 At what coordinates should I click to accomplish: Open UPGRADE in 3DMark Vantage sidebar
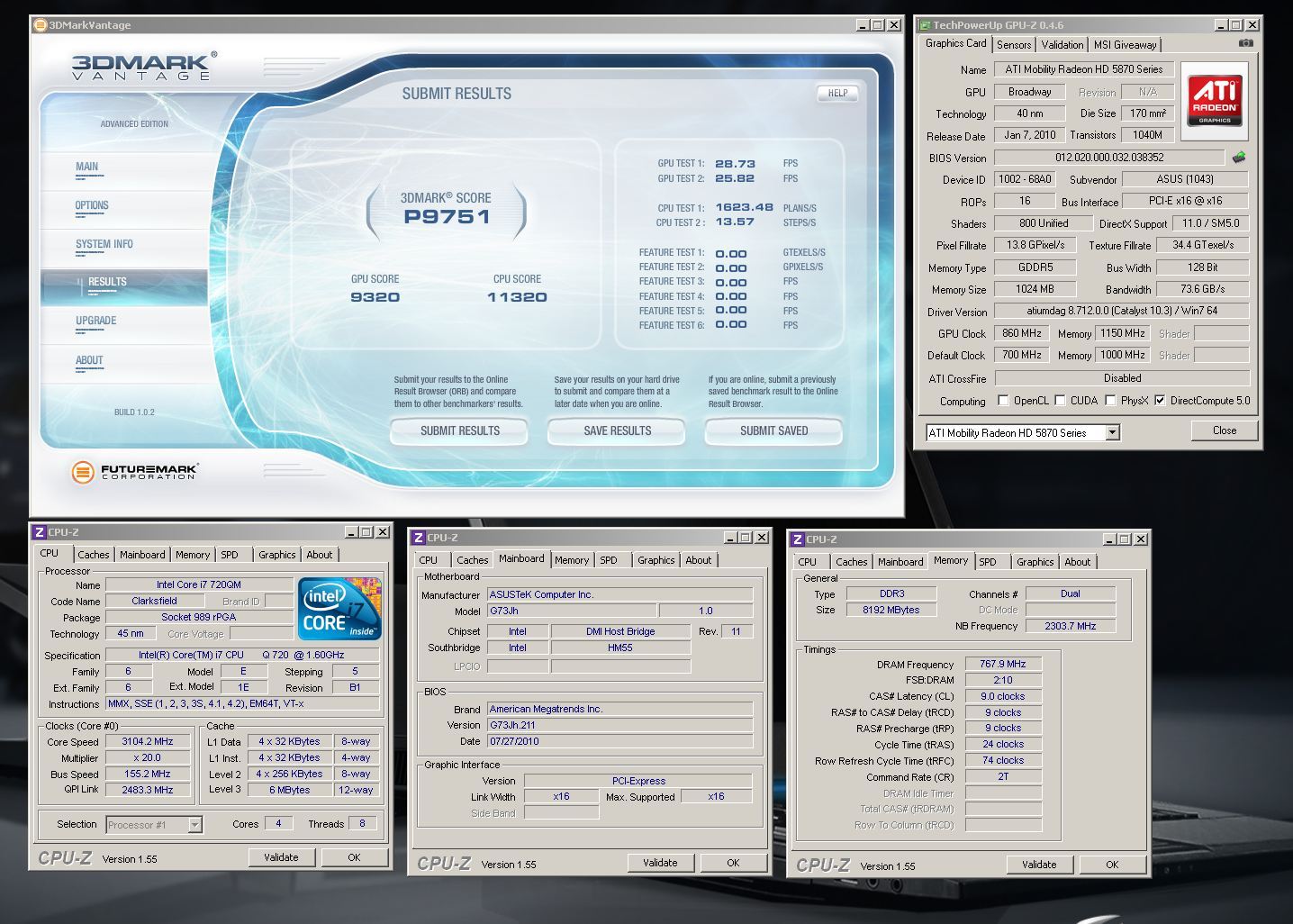pyautogui.click(x=96, y=321)
